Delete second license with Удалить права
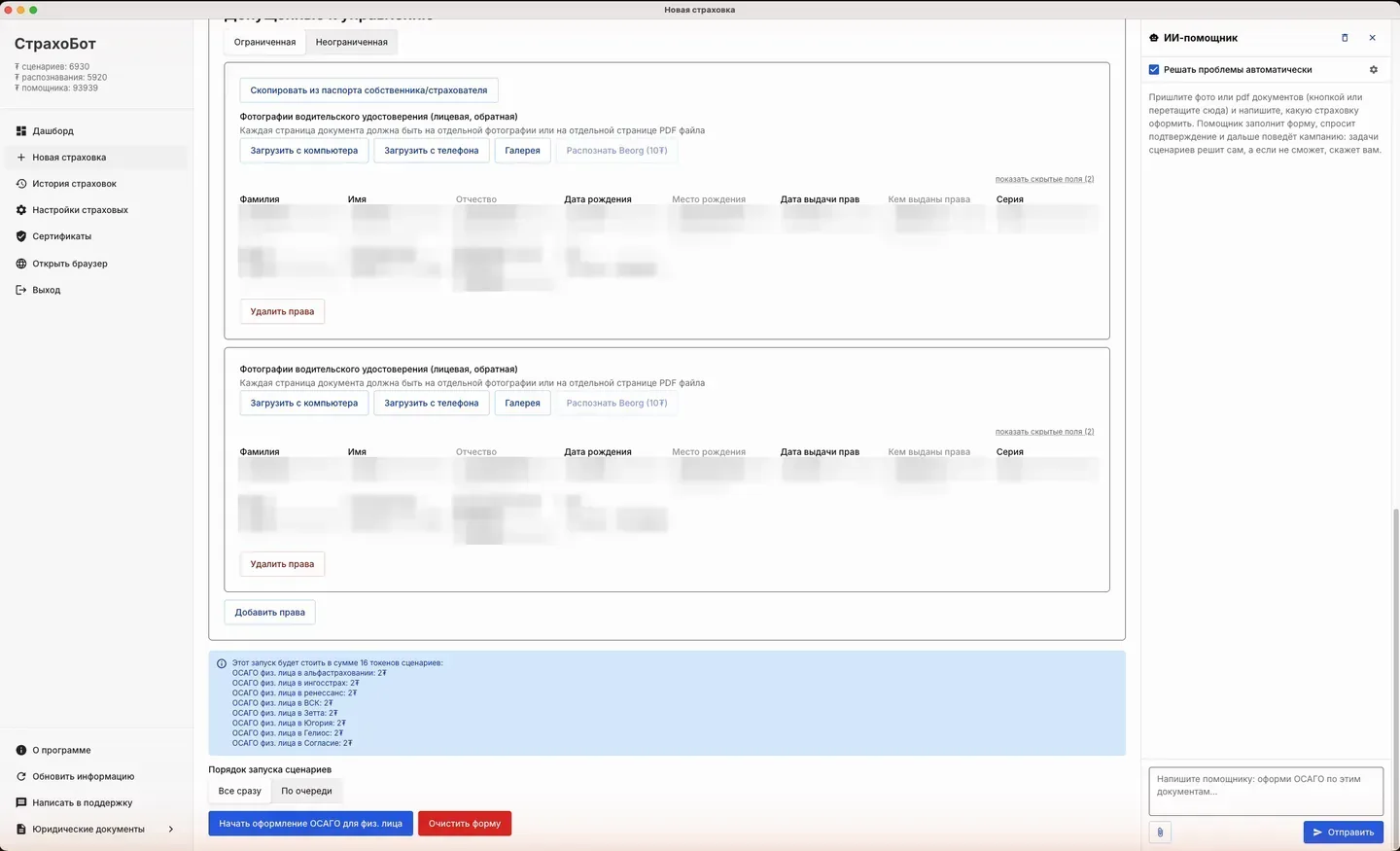 tap(282, 564)
